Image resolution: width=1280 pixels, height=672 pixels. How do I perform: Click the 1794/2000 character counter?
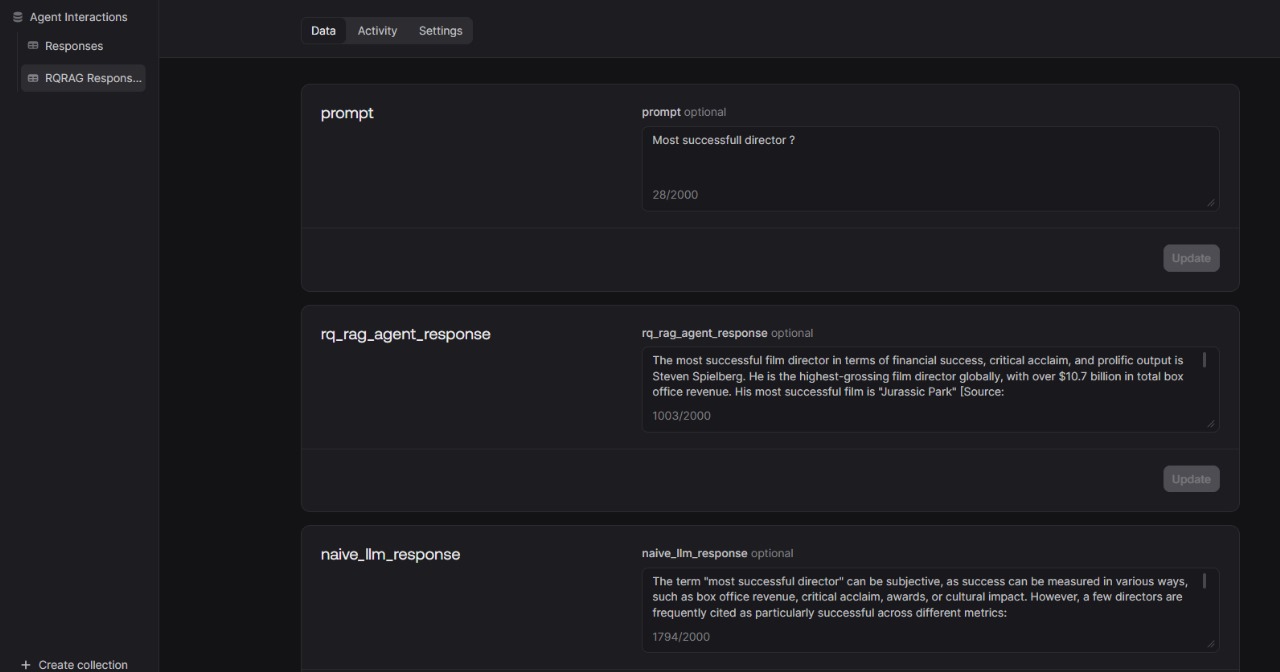pyautogui.click(x=681, y=637)
